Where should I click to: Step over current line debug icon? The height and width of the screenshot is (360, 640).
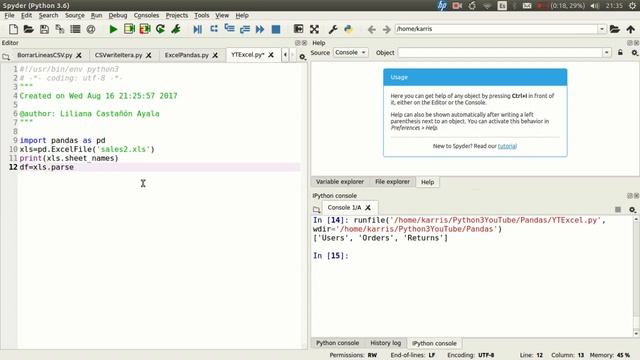pyautogui.click(x=213, y=29)
